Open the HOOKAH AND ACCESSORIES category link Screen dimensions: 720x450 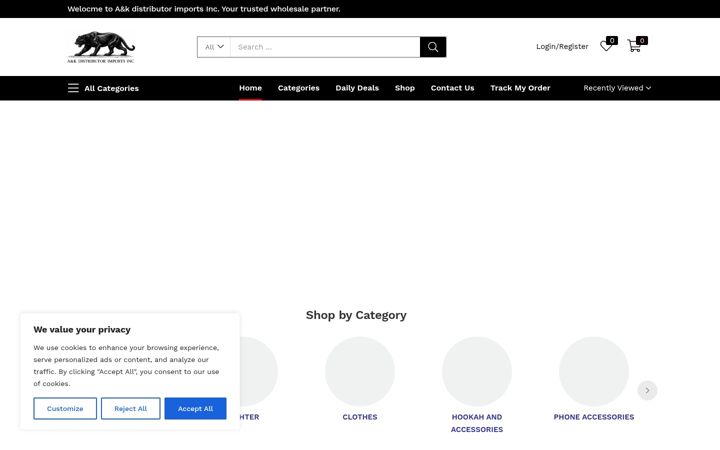pos(477,423)
